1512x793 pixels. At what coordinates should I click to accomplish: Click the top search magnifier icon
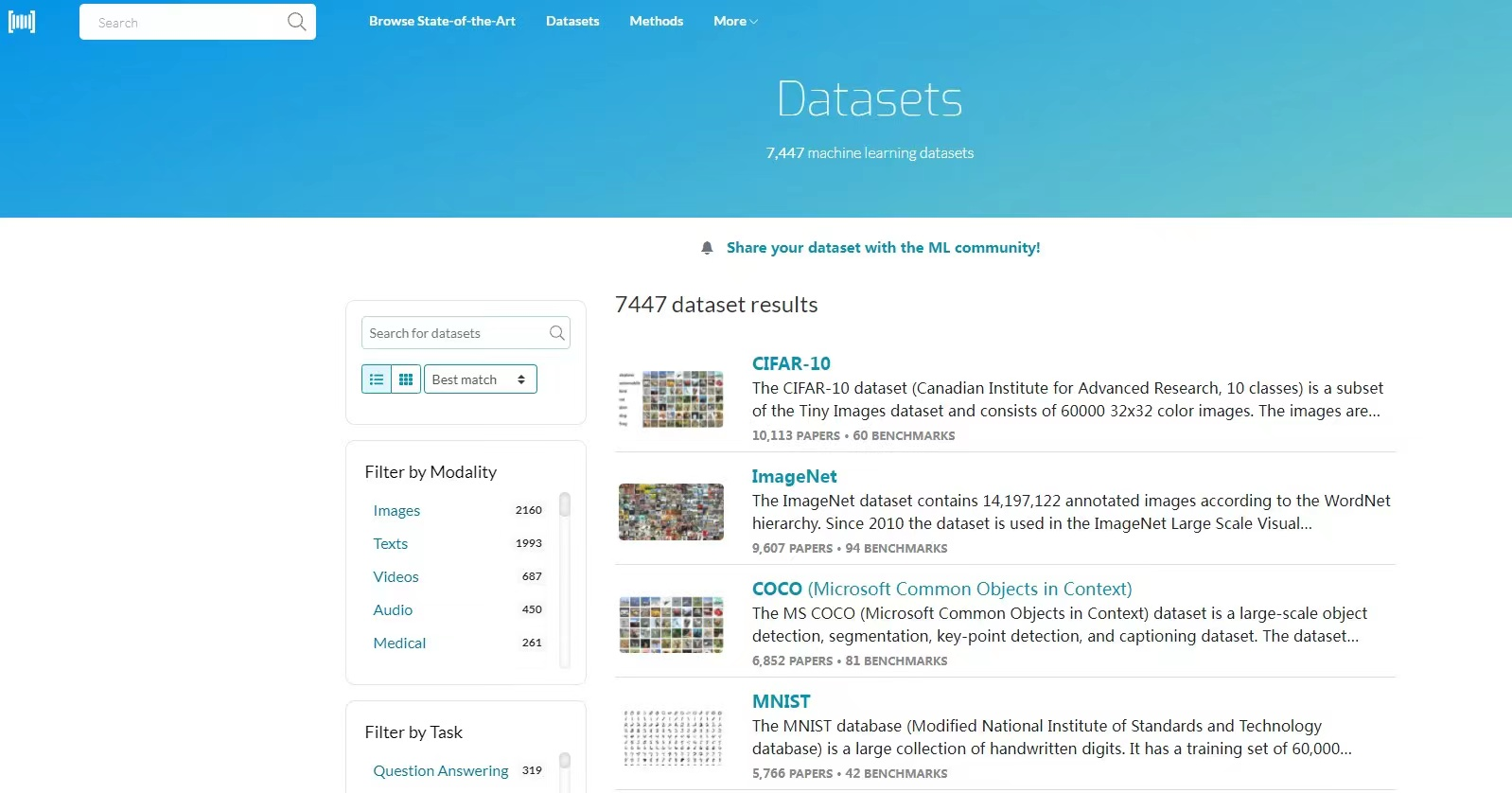click(x=296, y=22)
